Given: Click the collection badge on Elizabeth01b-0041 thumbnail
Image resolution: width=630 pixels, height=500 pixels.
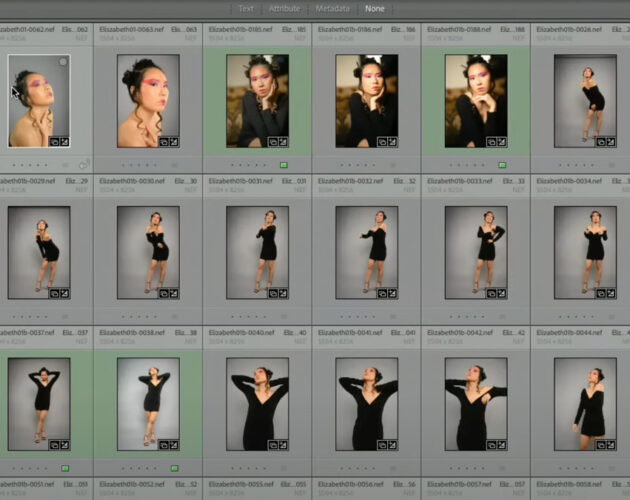Looking at the screenshot, I should (x=382, y=445).
